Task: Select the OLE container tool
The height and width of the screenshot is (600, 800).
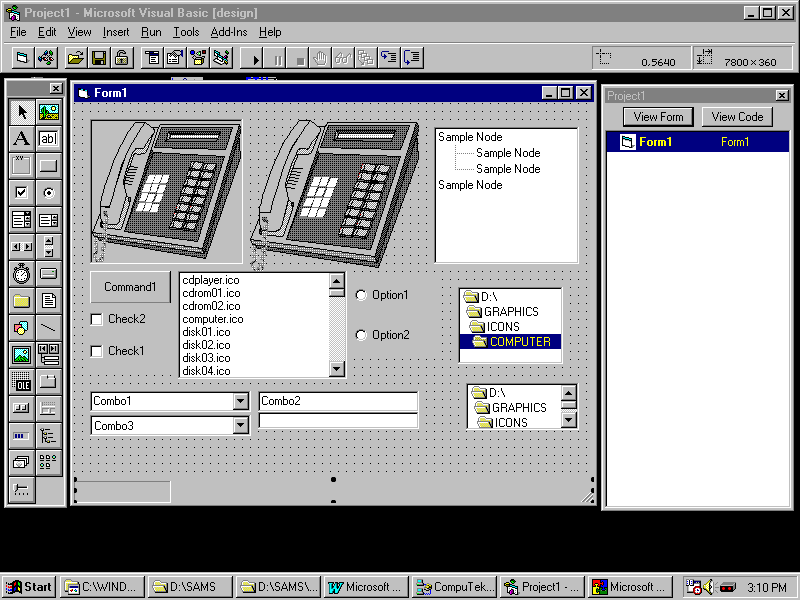Action: [x=21, y=381]
